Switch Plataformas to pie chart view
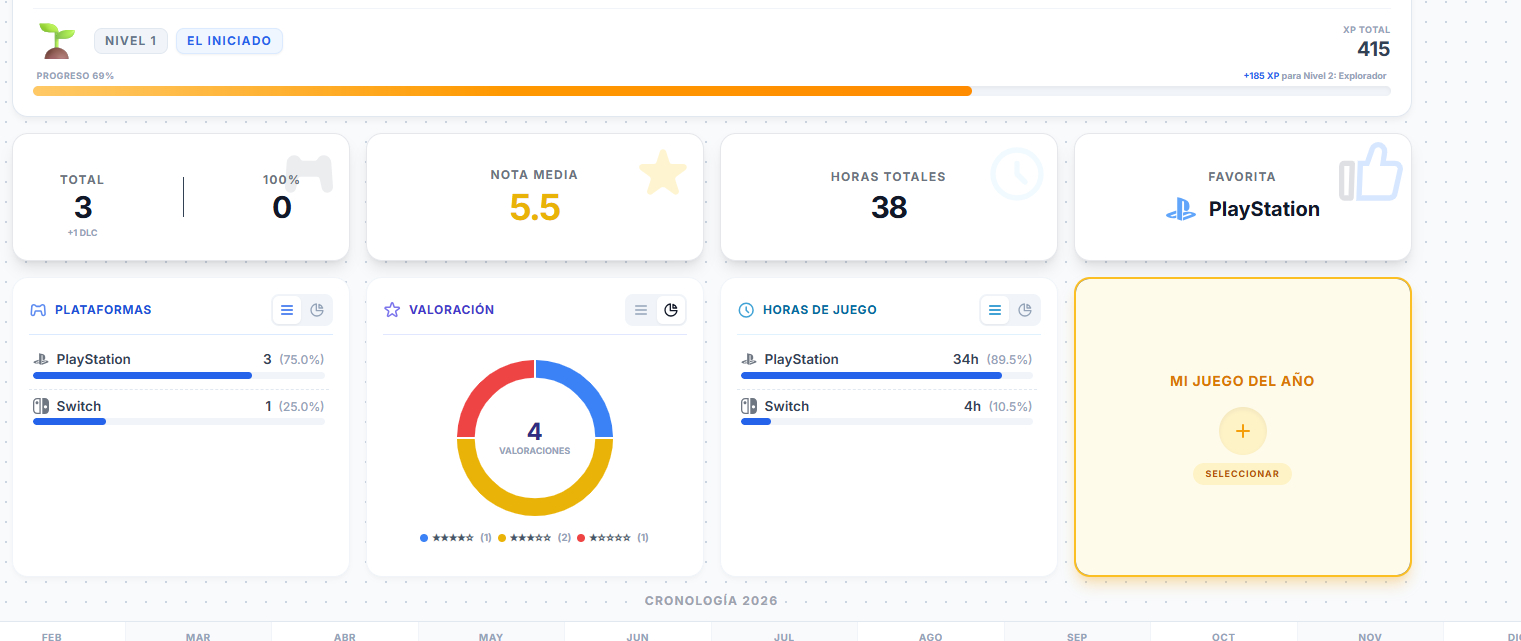Screen dimensions: 1521x641 (x=317, y=310)
